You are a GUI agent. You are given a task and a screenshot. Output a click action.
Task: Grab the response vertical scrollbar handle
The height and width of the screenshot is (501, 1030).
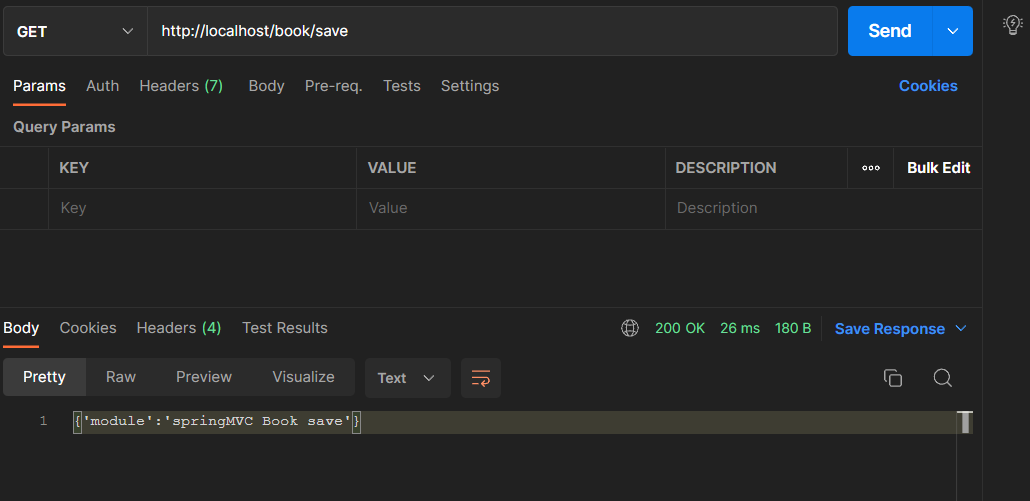point(966,422)
